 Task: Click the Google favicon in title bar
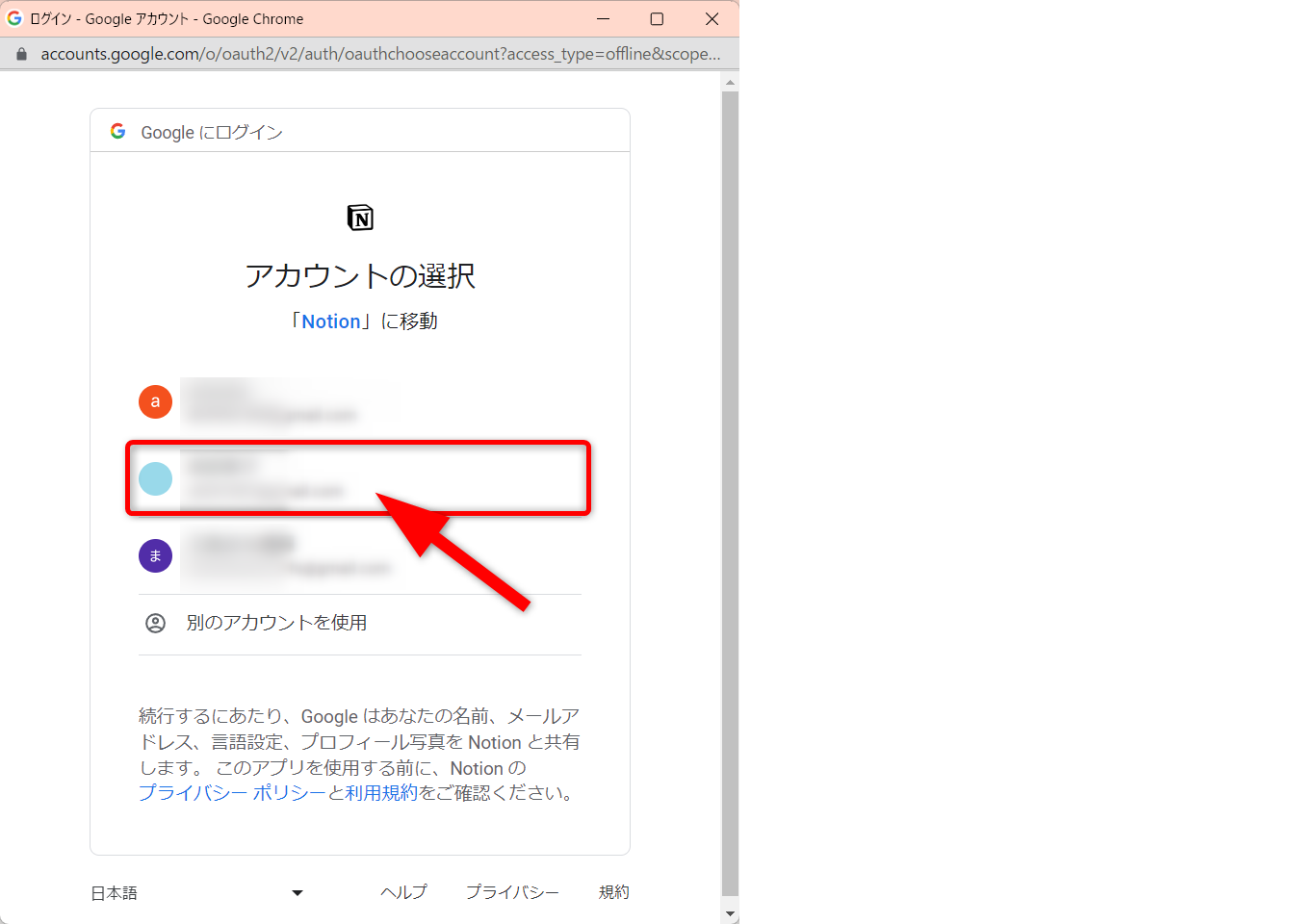point(14,18)
